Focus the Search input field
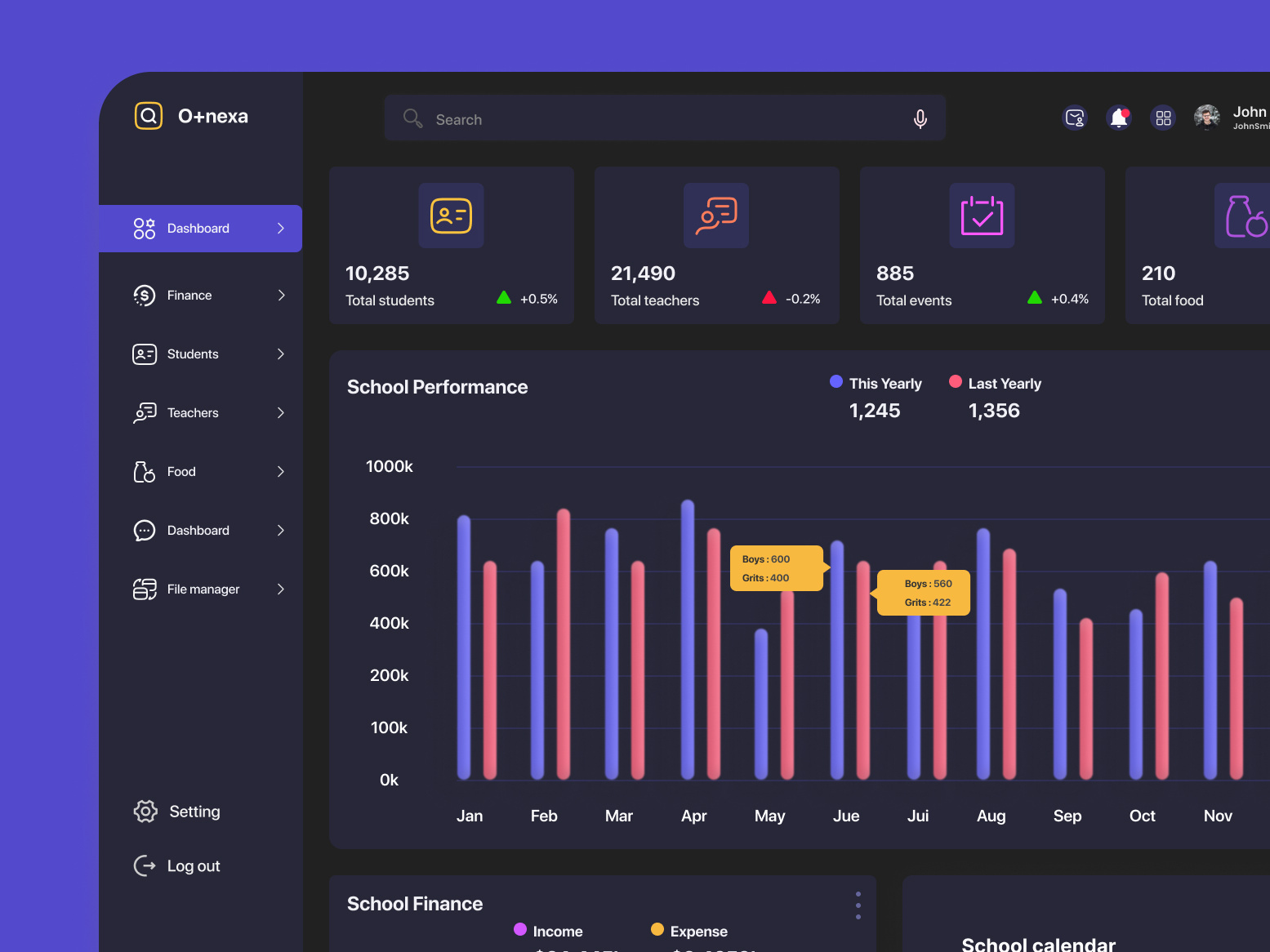This screenshot has height=952, width=1270. coord(665,118)
